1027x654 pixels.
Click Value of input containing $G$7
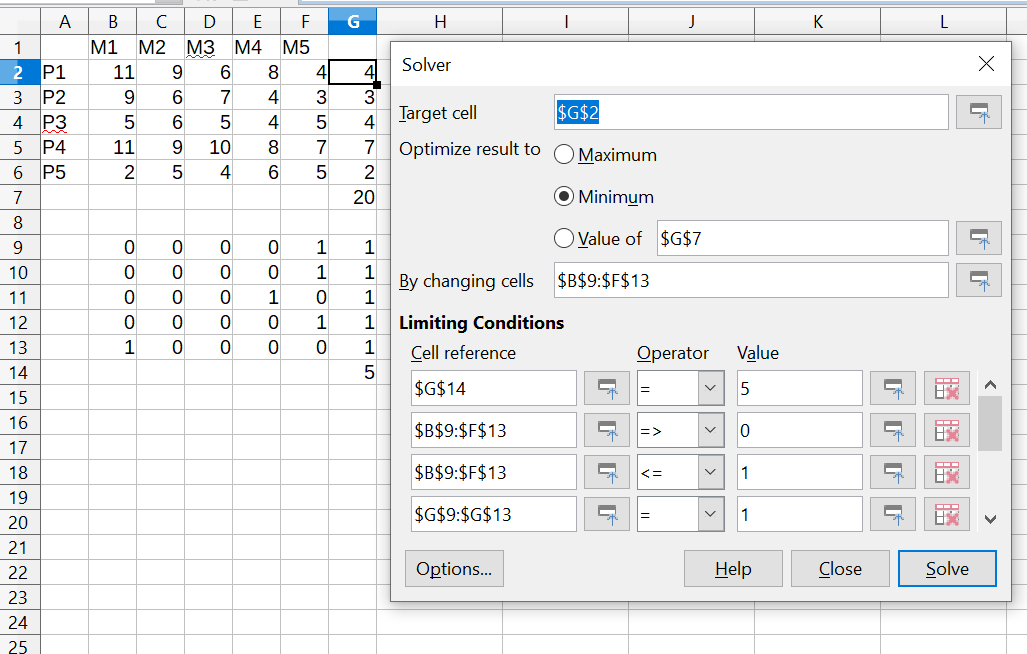coord(802,238)
